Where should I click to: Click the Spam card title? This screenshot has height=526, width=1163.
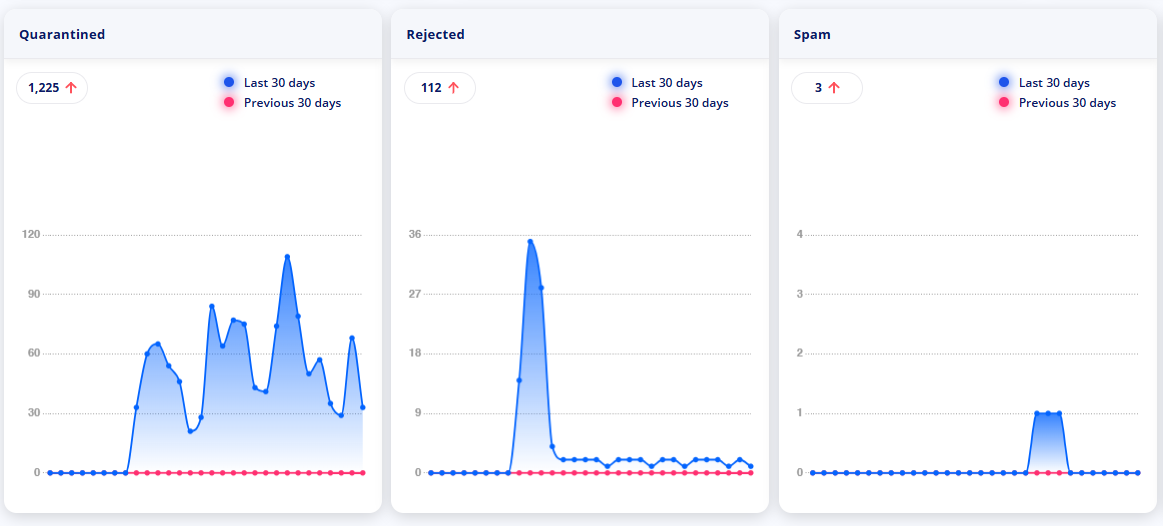[x=811, y=34]
